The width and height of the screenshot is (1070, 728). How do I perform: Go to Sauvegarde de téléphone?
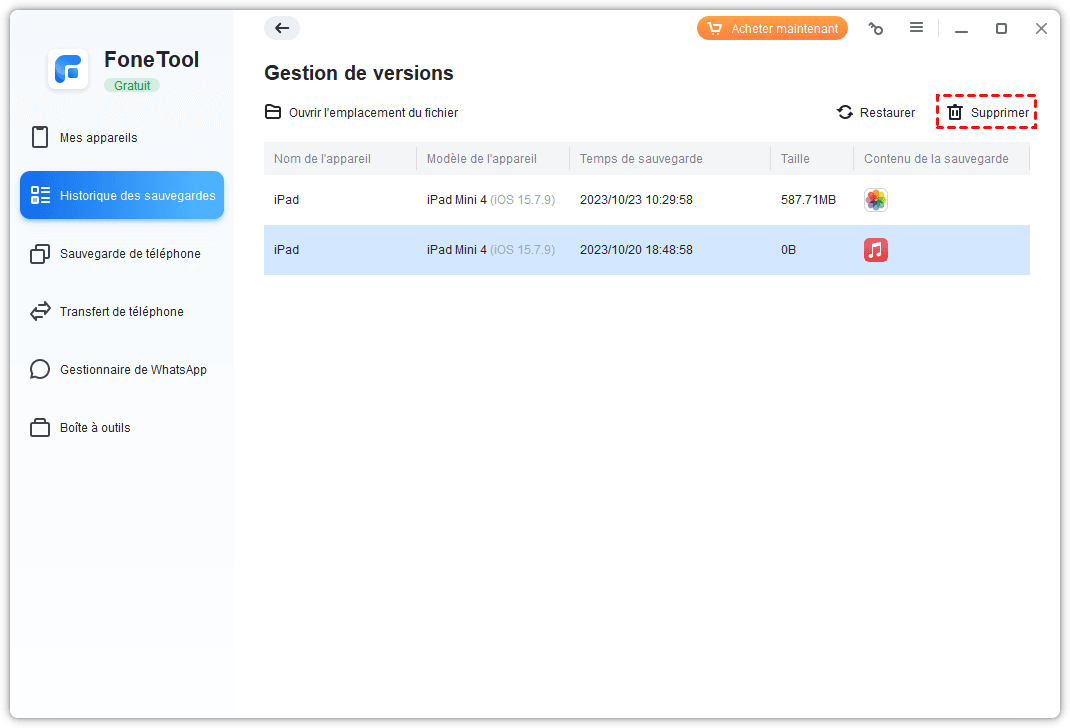click(x=130, y=254)
